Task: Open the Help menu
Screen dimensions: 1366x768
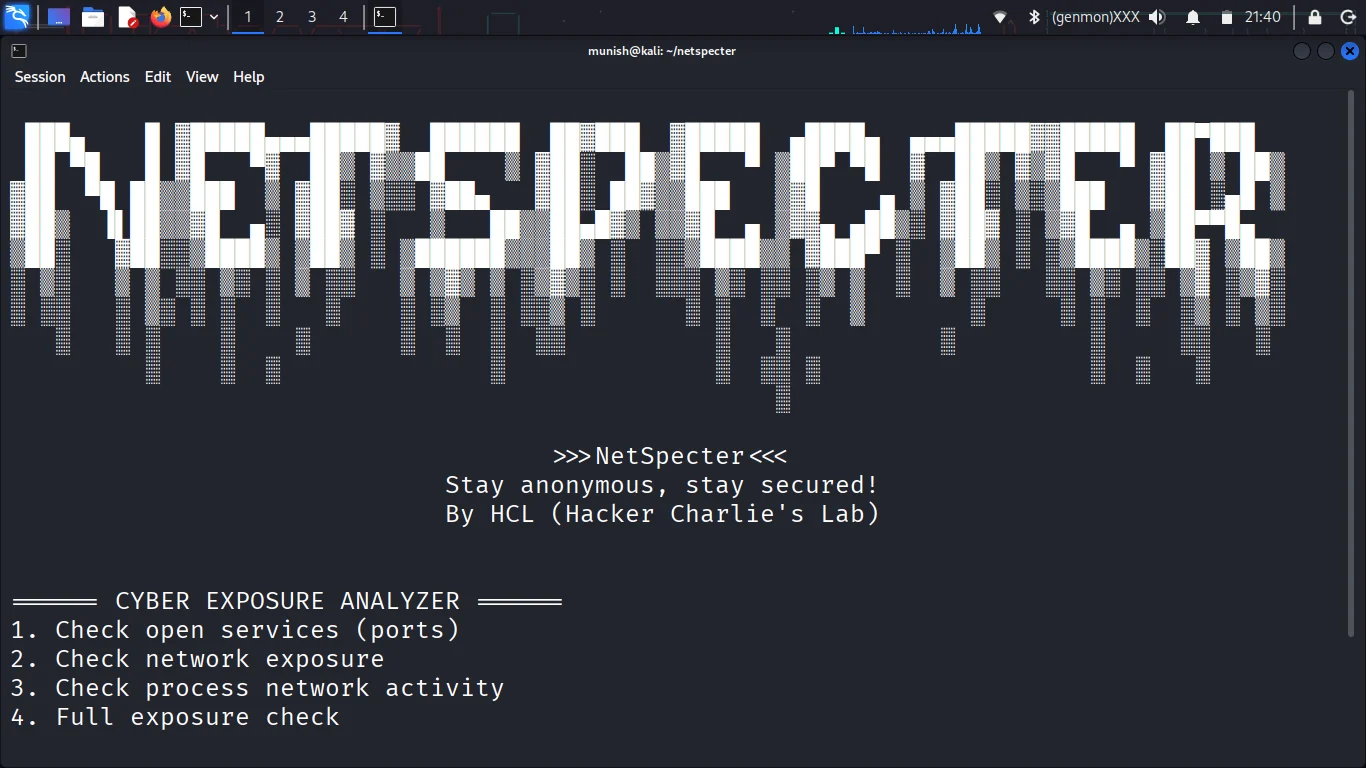Action: [x=249, y=77]
